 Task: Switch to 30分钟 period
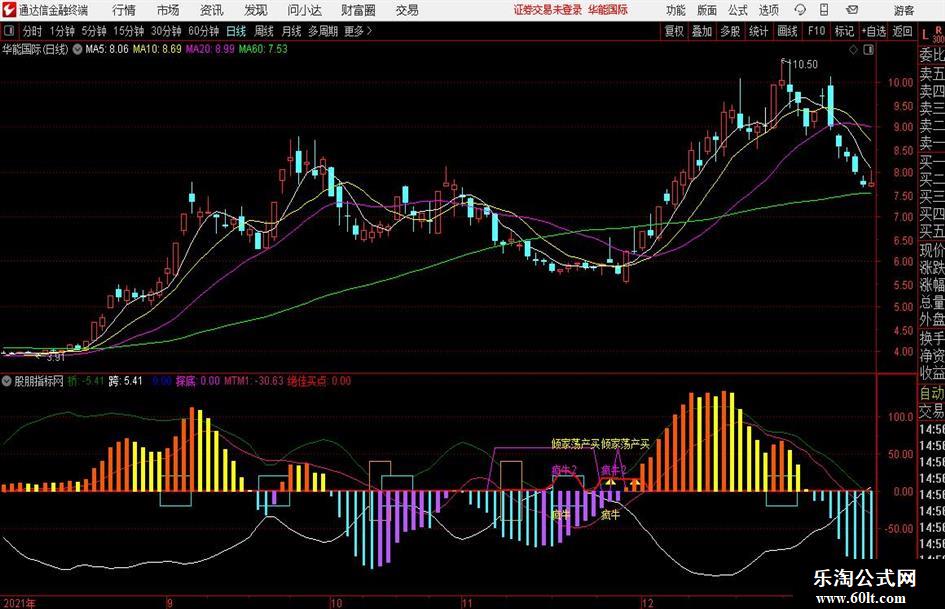coord(166,31)
